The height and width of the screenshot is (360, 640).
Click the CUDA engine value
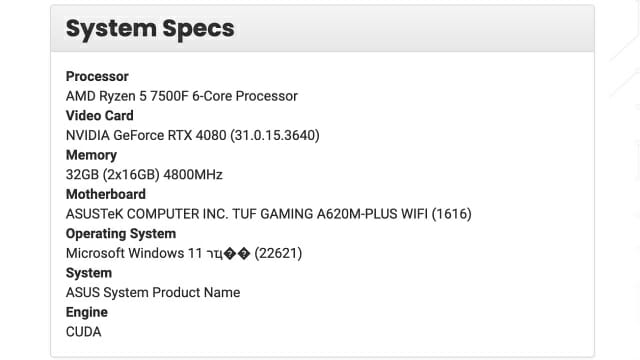(x=83, y=332)
